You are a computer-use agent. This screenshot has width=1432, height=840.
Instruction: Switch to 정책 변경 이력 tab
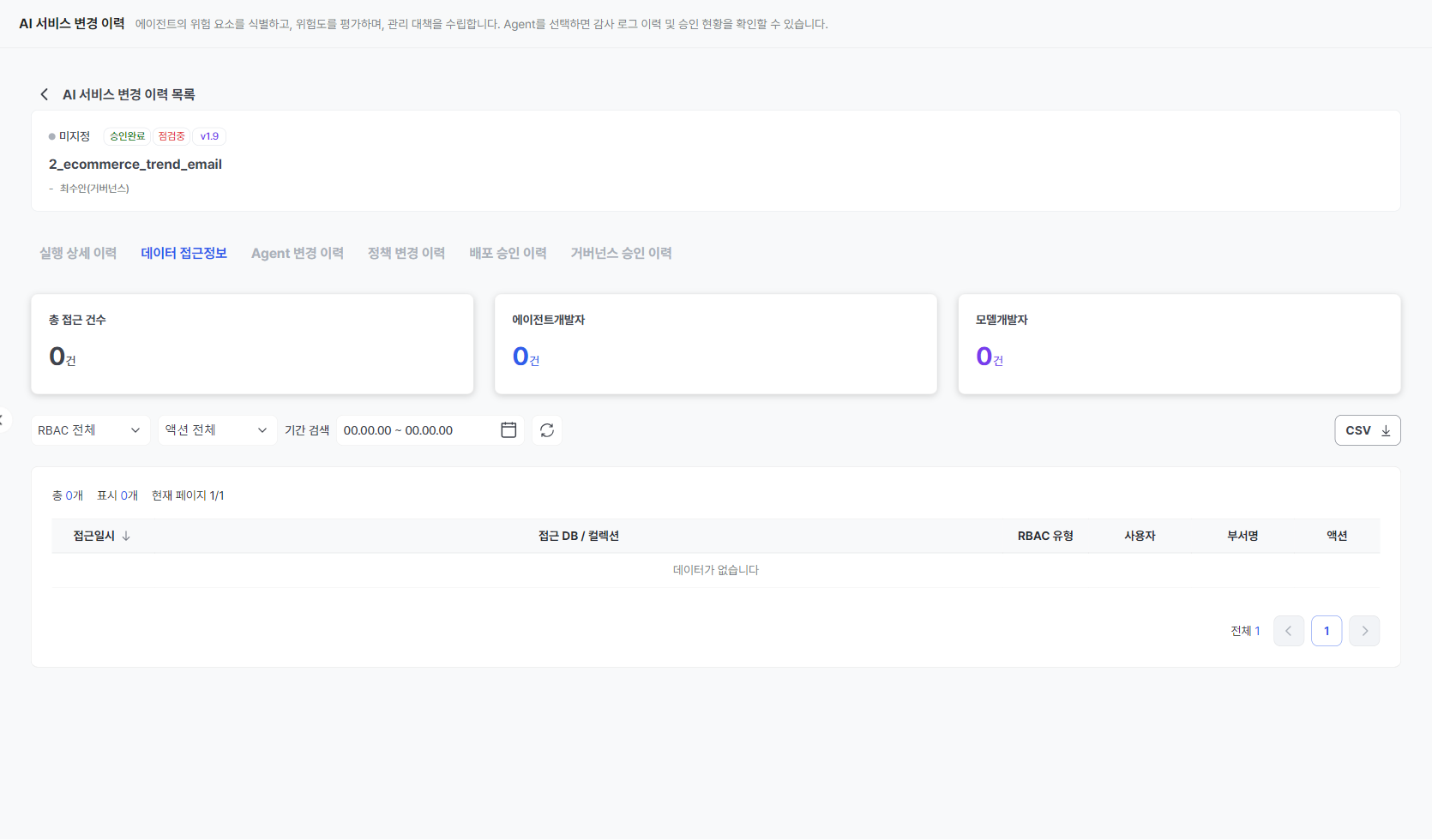(x=406, y=253)
